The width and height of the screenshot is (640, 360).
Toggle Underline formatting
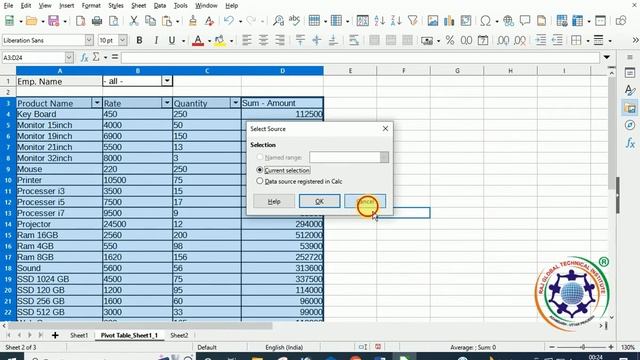172,40
